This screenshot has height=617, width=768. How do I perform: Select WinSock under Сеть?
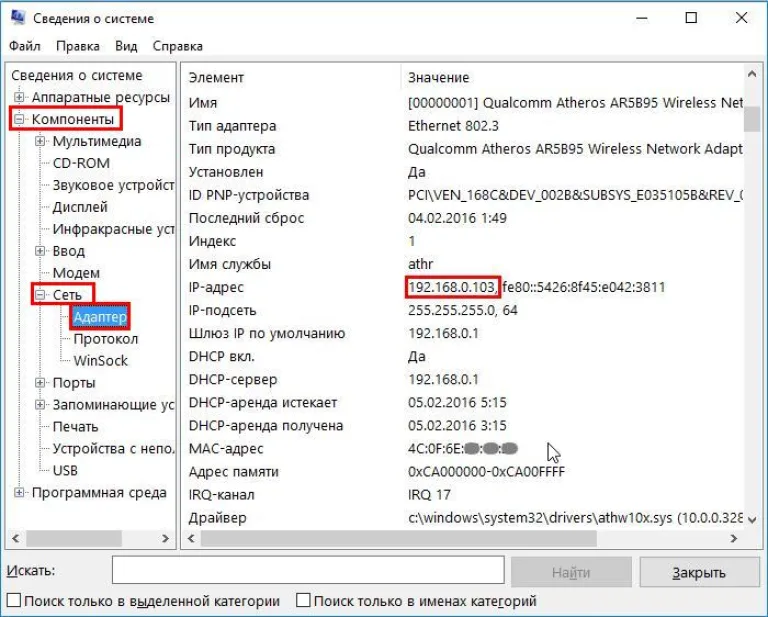100,361
